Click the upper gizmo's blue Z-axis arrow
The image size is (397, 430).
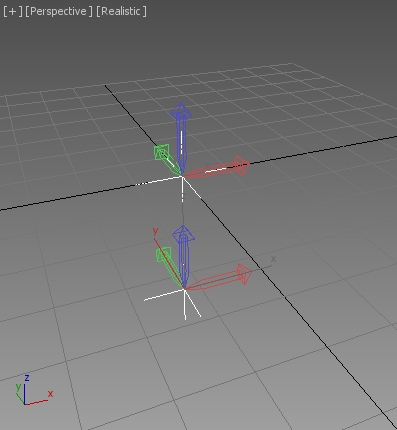click(181, 138)
